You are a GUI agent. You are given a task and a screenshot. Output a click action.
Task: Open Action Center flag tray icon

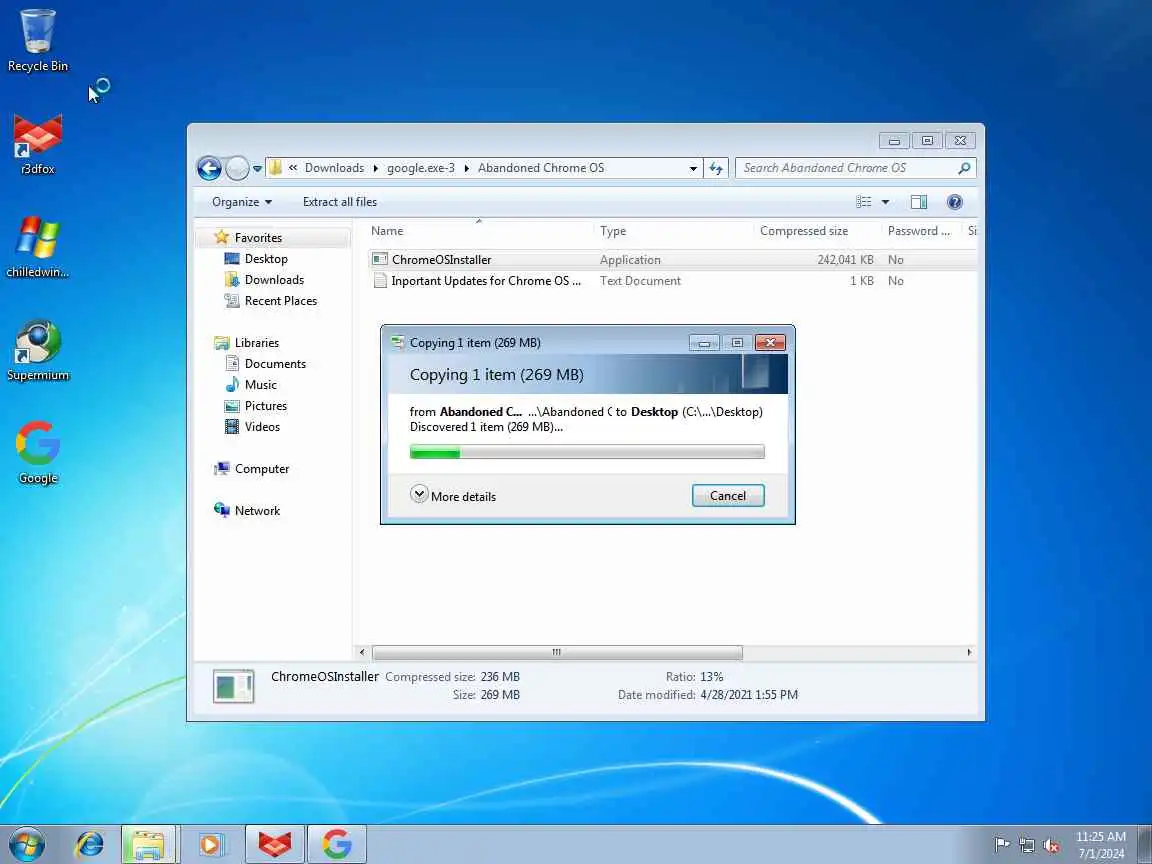pos(1001,845)
